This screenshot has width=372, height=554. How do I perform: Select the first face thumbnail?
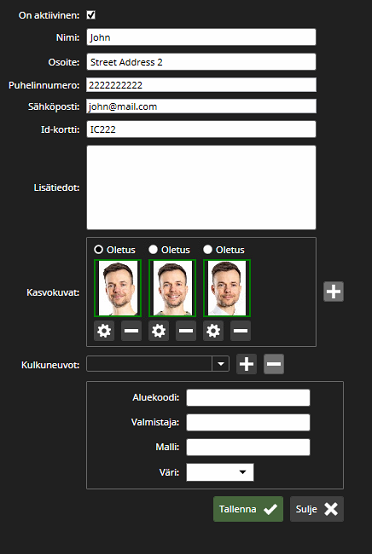(x=118, y=288)
